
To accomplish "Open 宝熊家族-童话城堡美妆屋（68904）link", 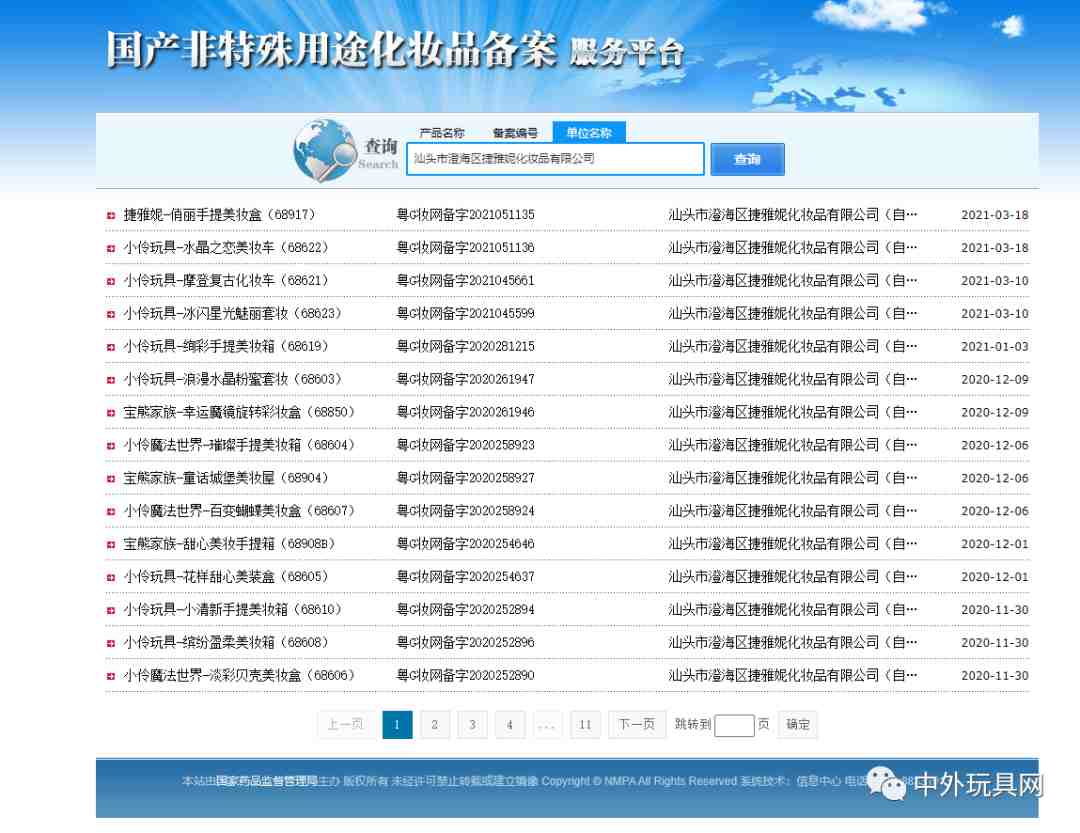I will [x=227, y=477].
